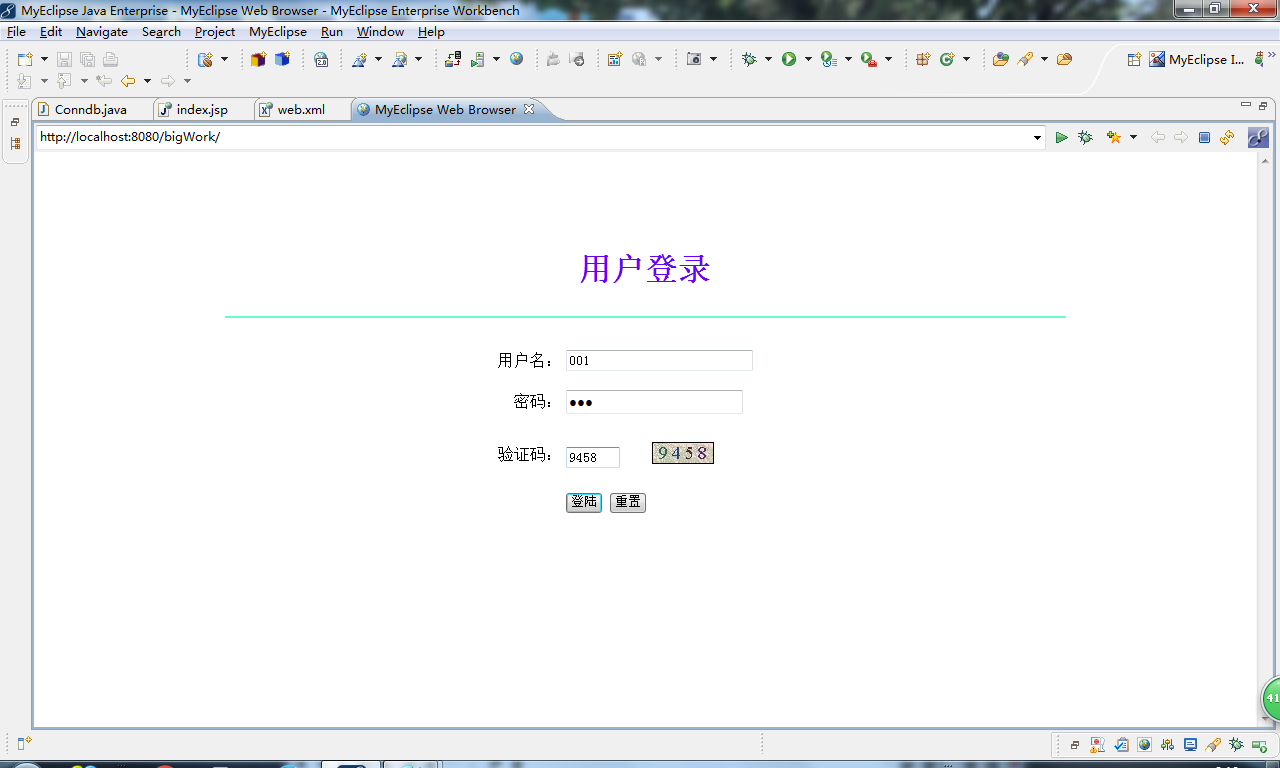The height and width of the screenshot is (768, 1280).
Task: Click the Print toolbar icon
Action: [110, 60]
